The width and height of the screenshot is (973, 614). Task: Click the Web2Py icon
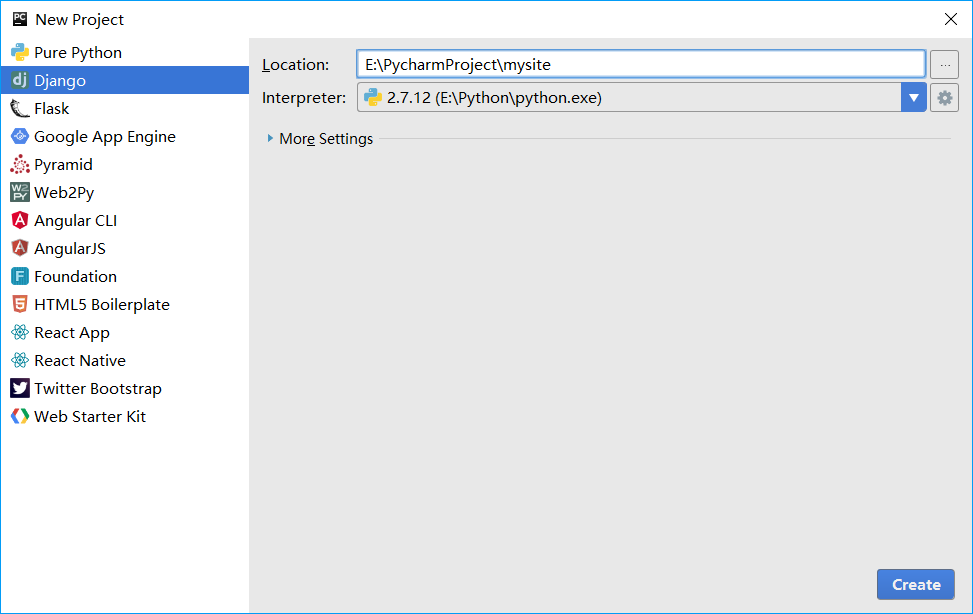20,192
